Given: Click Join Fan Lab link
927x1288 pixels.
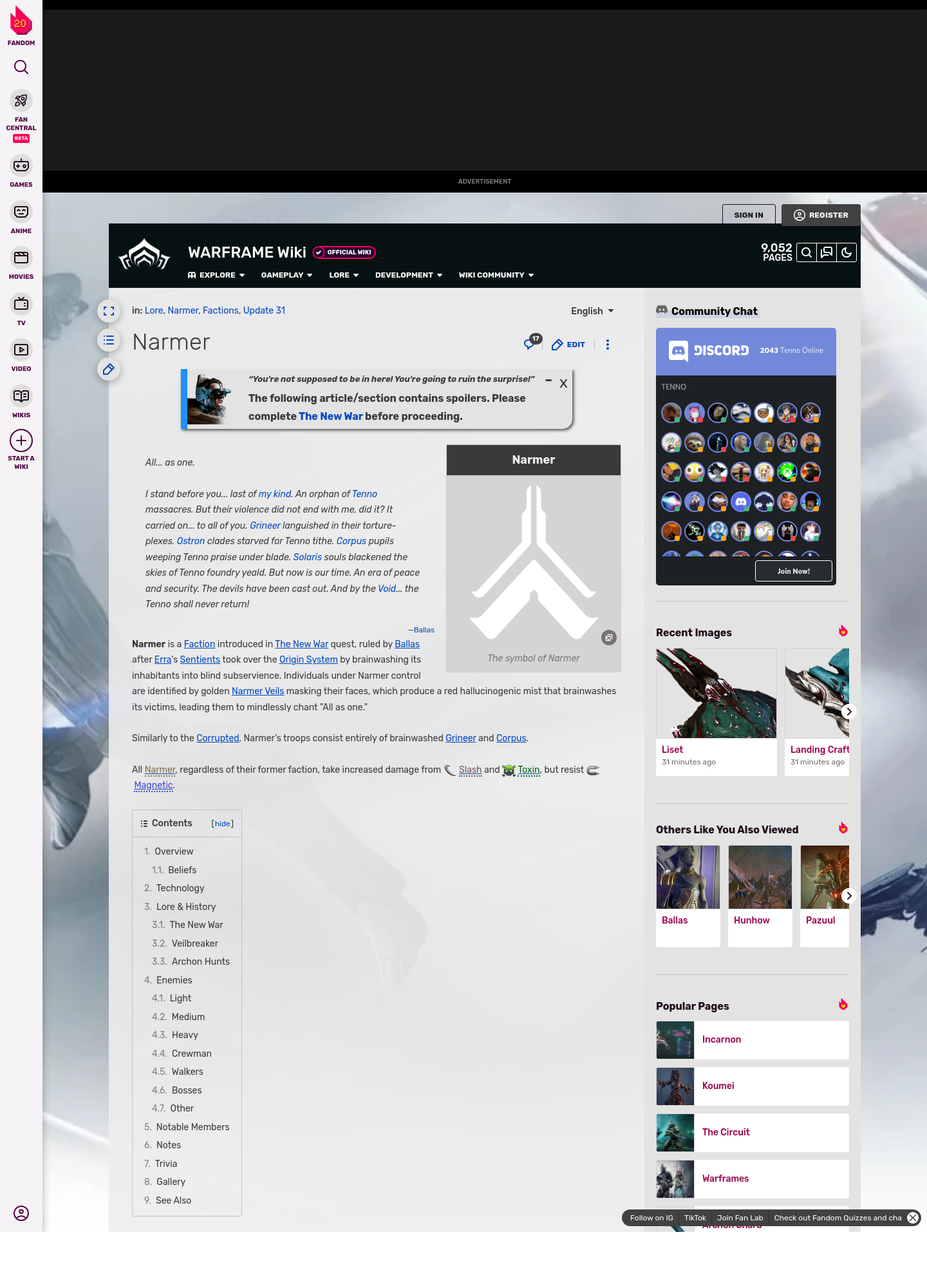Looking at the screenshot, I should click(x=740, y=1218).
